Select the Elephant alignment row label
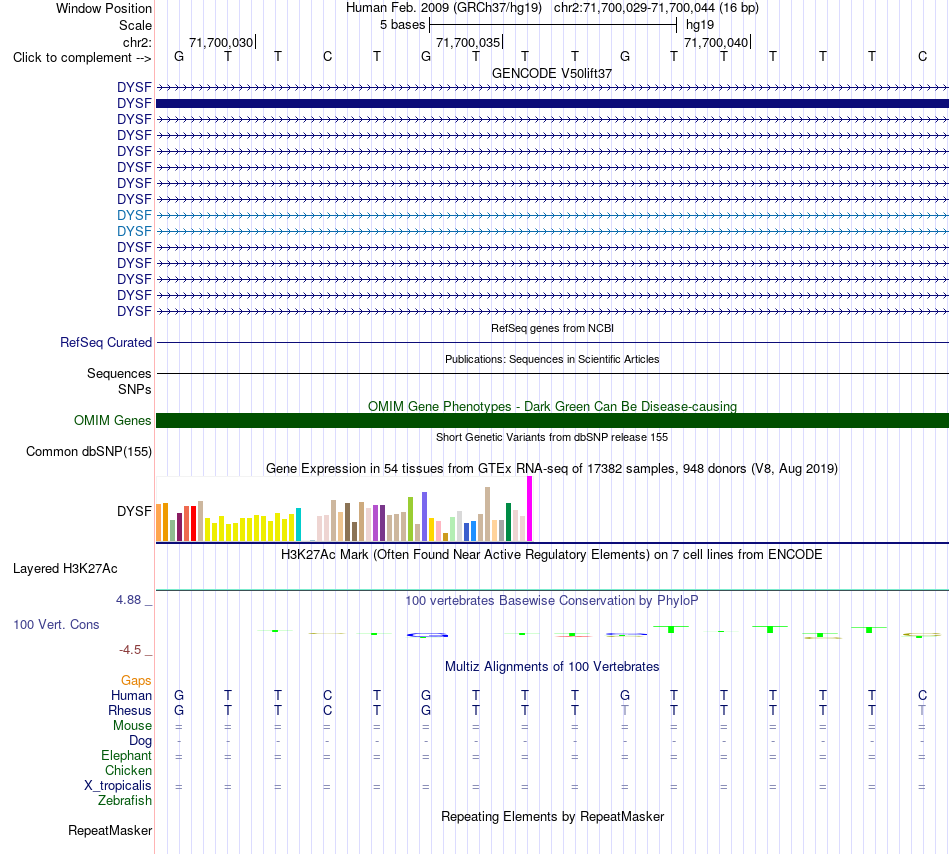 pyautogui.click(x=127, y=756)
